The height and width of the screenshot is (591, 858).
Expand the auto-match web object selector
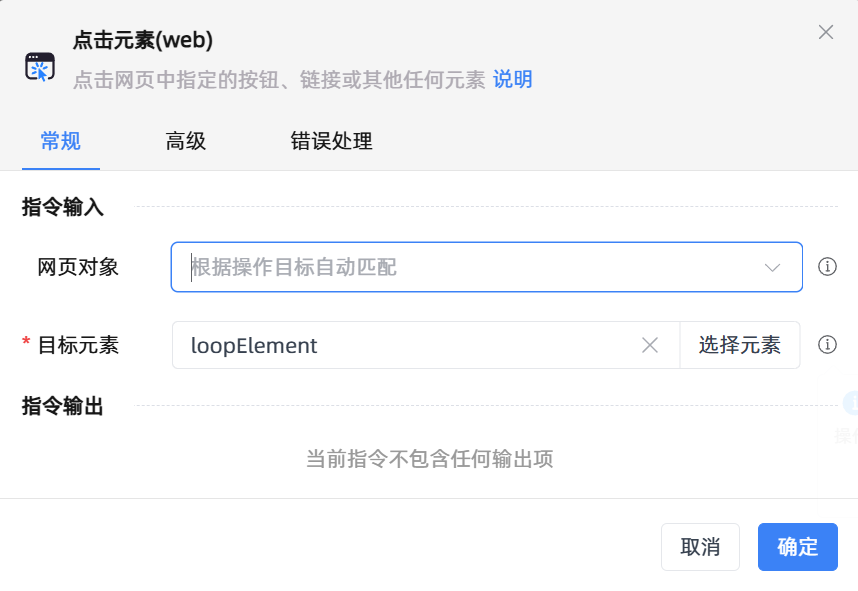(x=485, y=267)
